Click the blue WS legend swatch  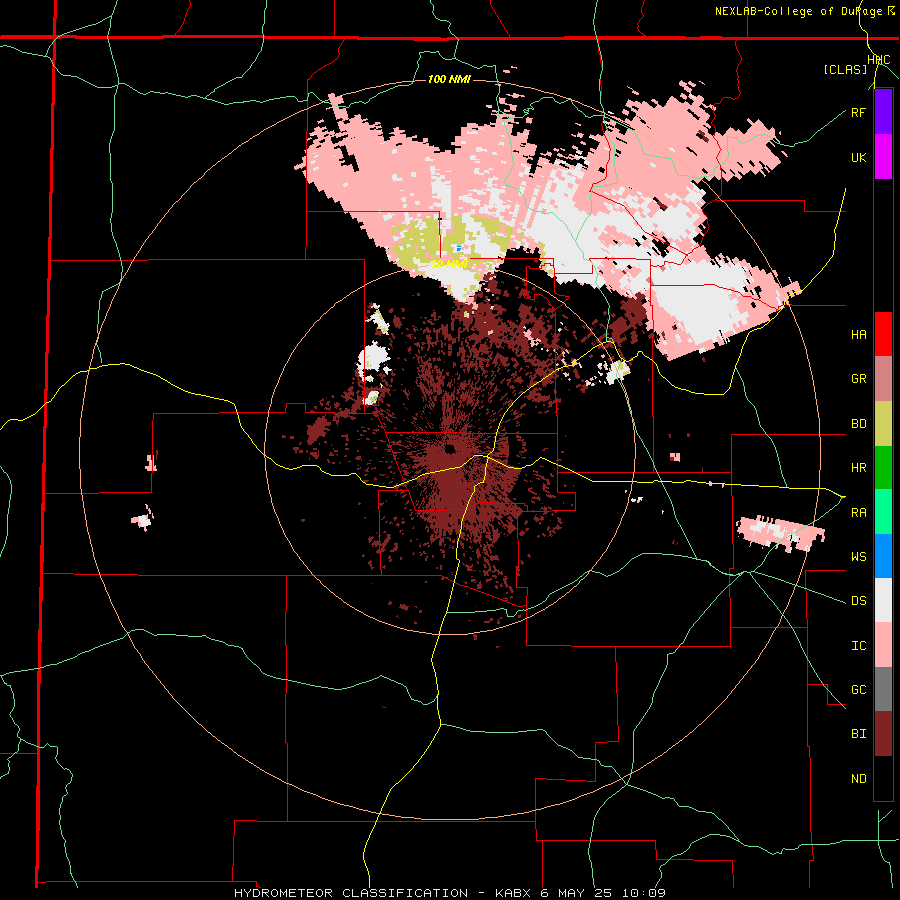(x=883, y=556)
